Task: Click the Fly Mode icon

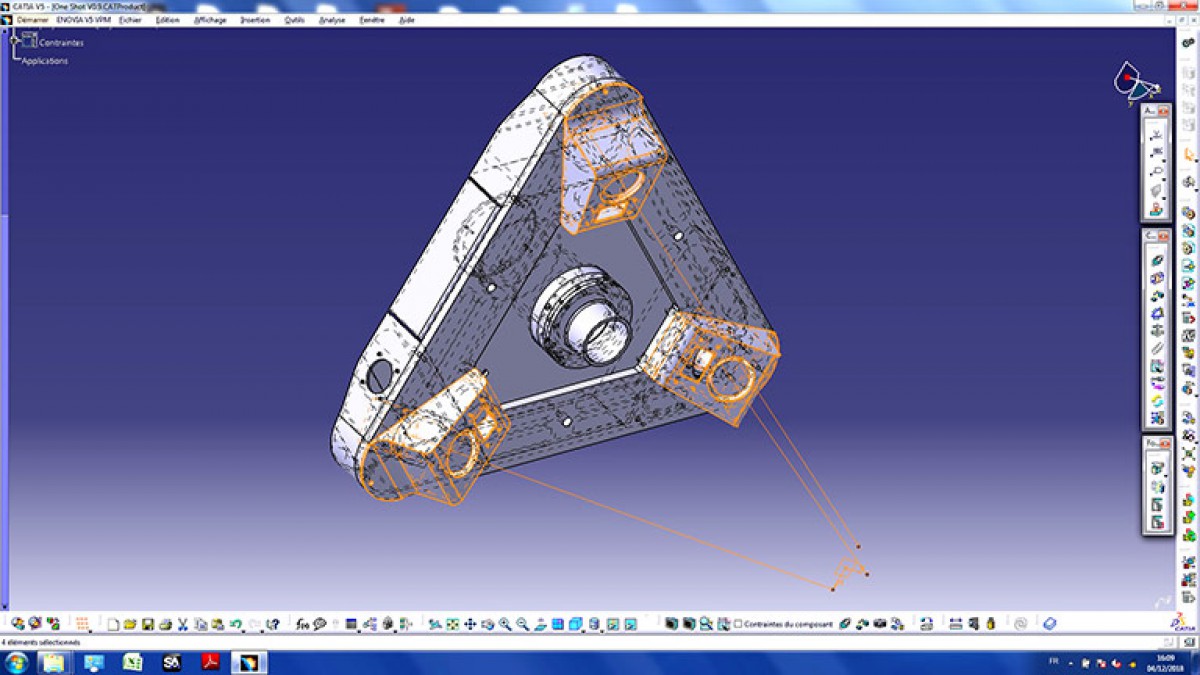Action: 436,623
